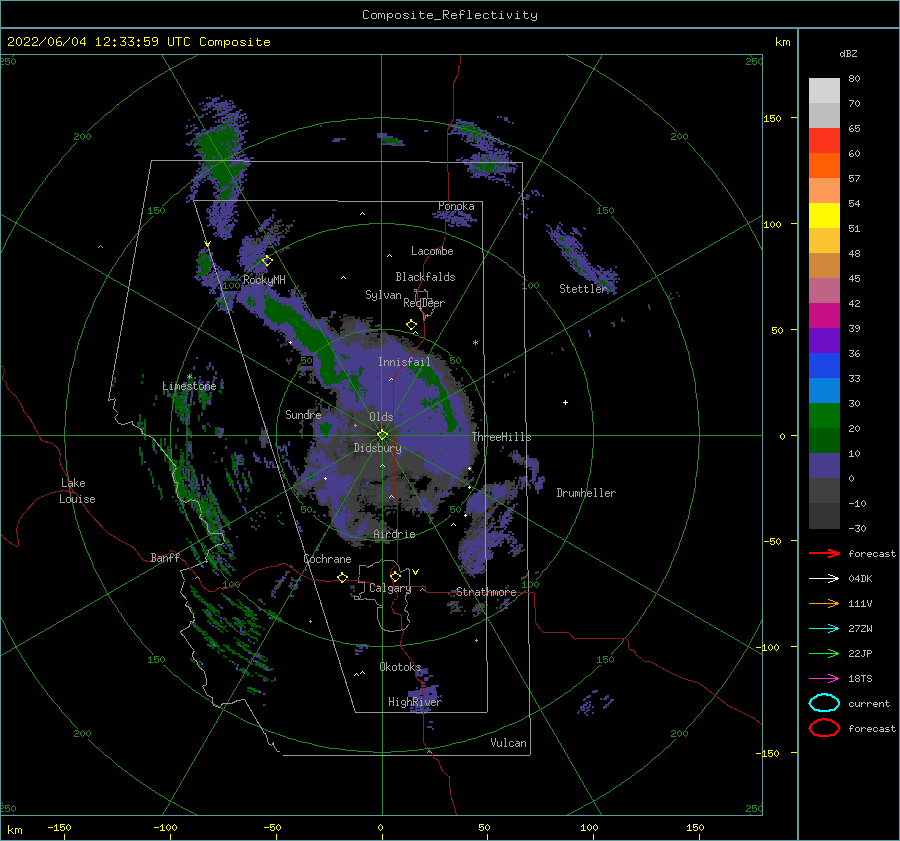The height and width of the screenshot is (841, 900).
Task: Click the light blue 30-33 dBZ swatch
Action: pyautogui.click(x=824, y=390)
